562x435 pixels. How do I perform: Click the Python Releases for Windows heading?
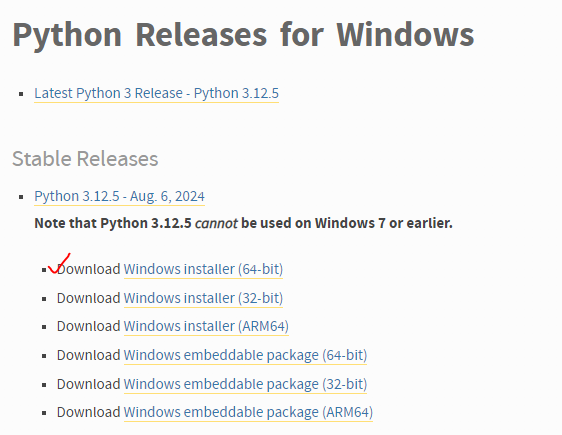(243, 35)
